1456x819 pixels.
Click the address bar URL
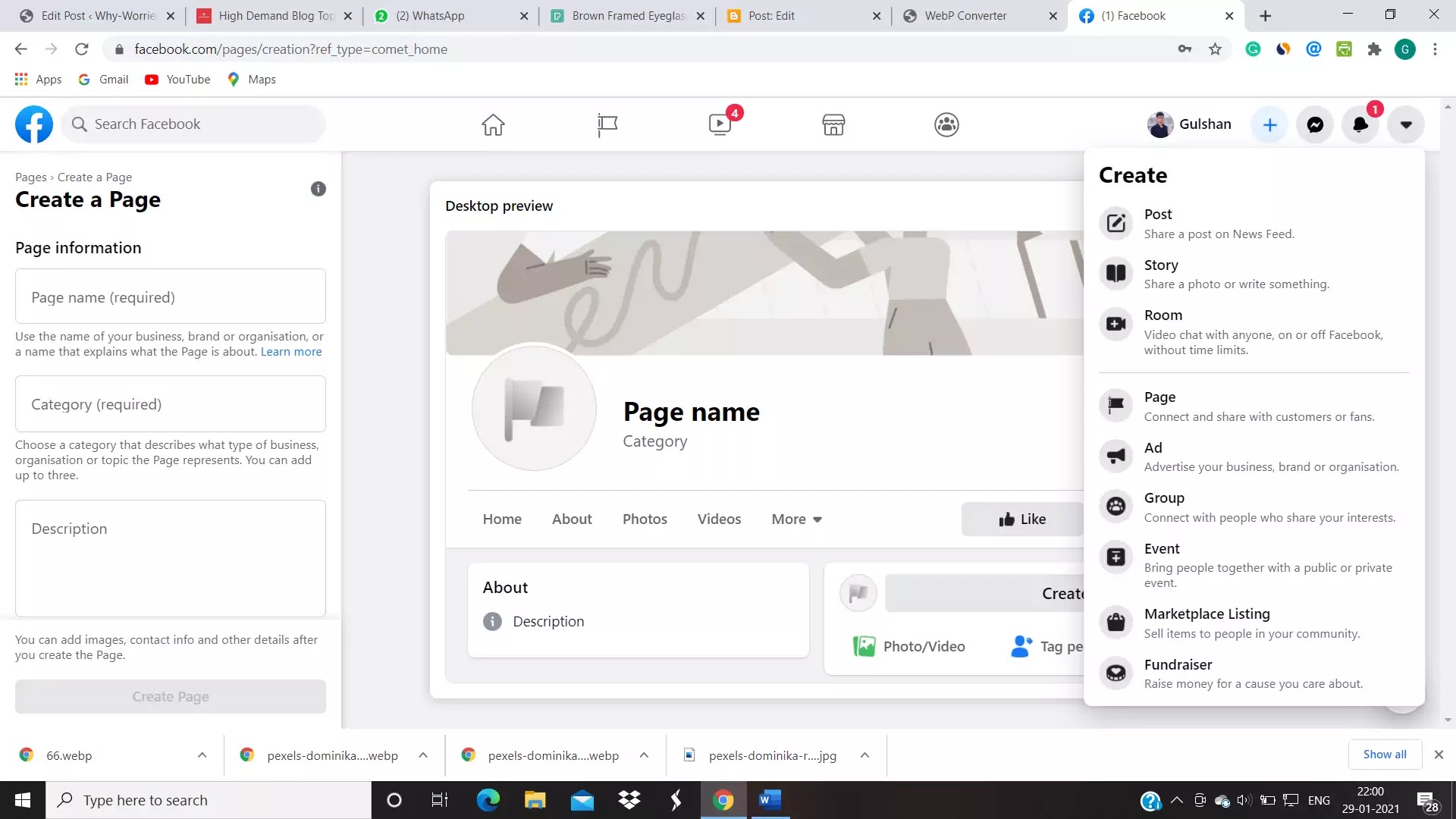[x=291, y=49]
